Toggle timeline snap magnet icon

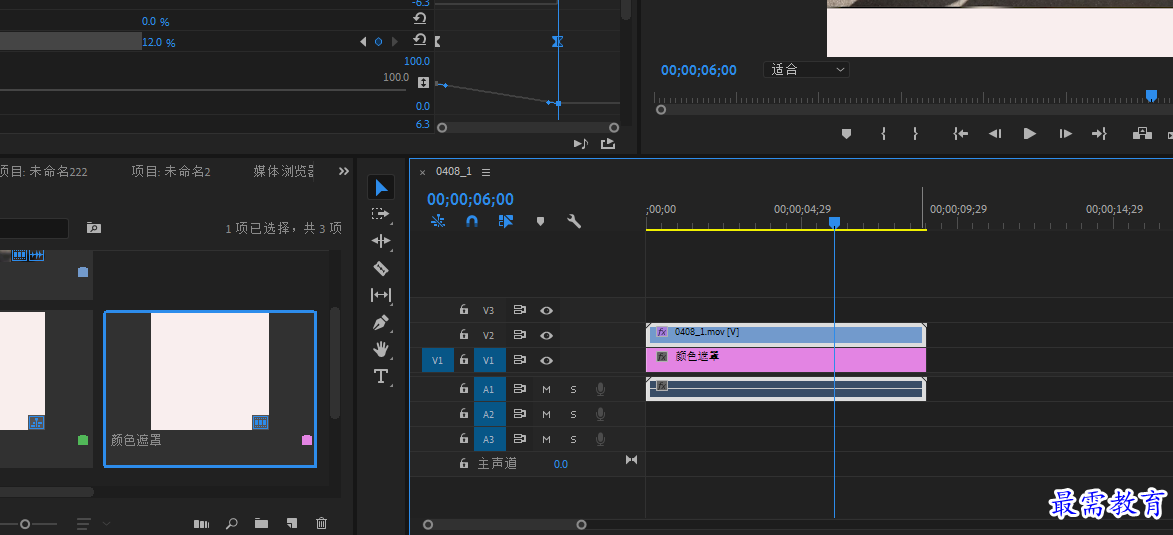pyautogui.click(x=472, y=221)
